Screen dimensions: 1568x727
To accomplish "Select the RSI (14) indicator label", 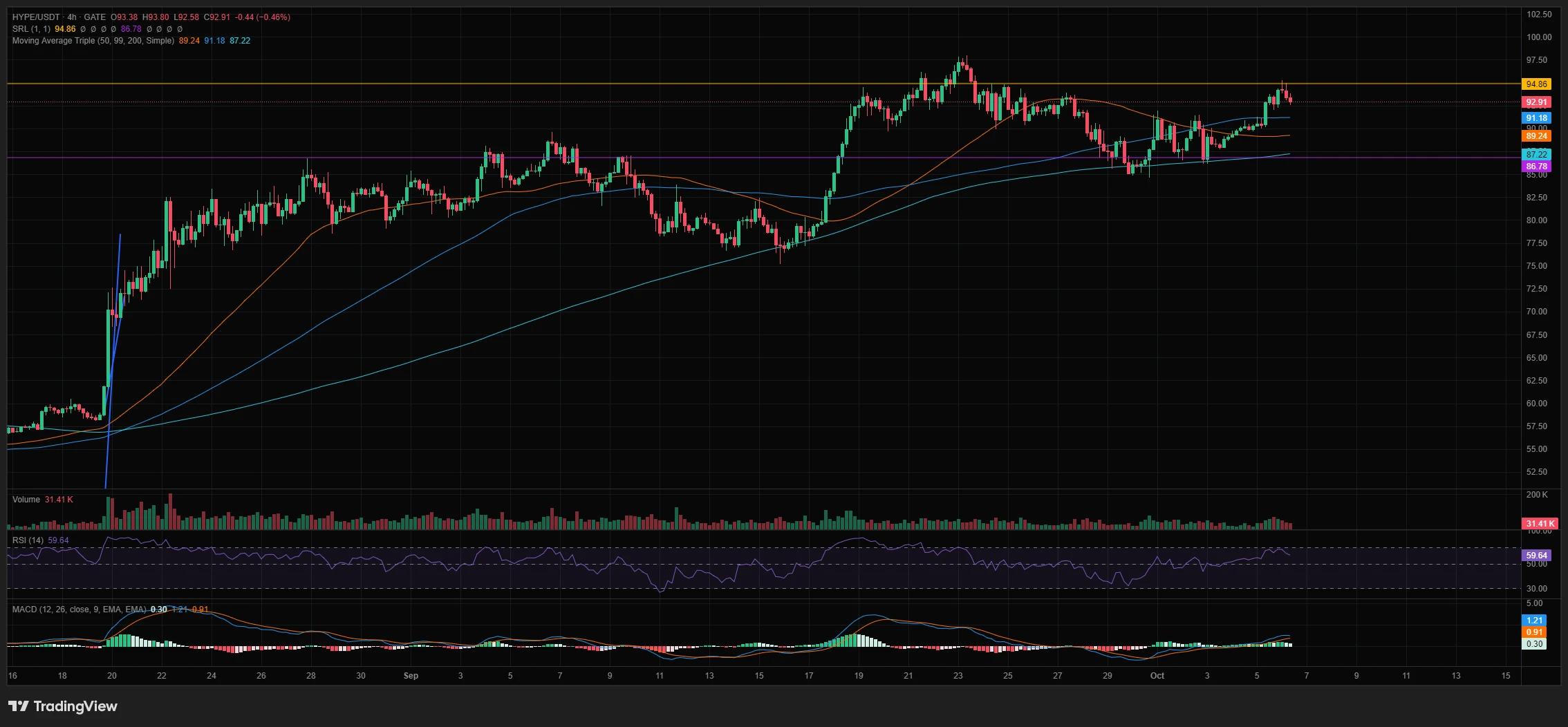I will (x=28, y=540).
